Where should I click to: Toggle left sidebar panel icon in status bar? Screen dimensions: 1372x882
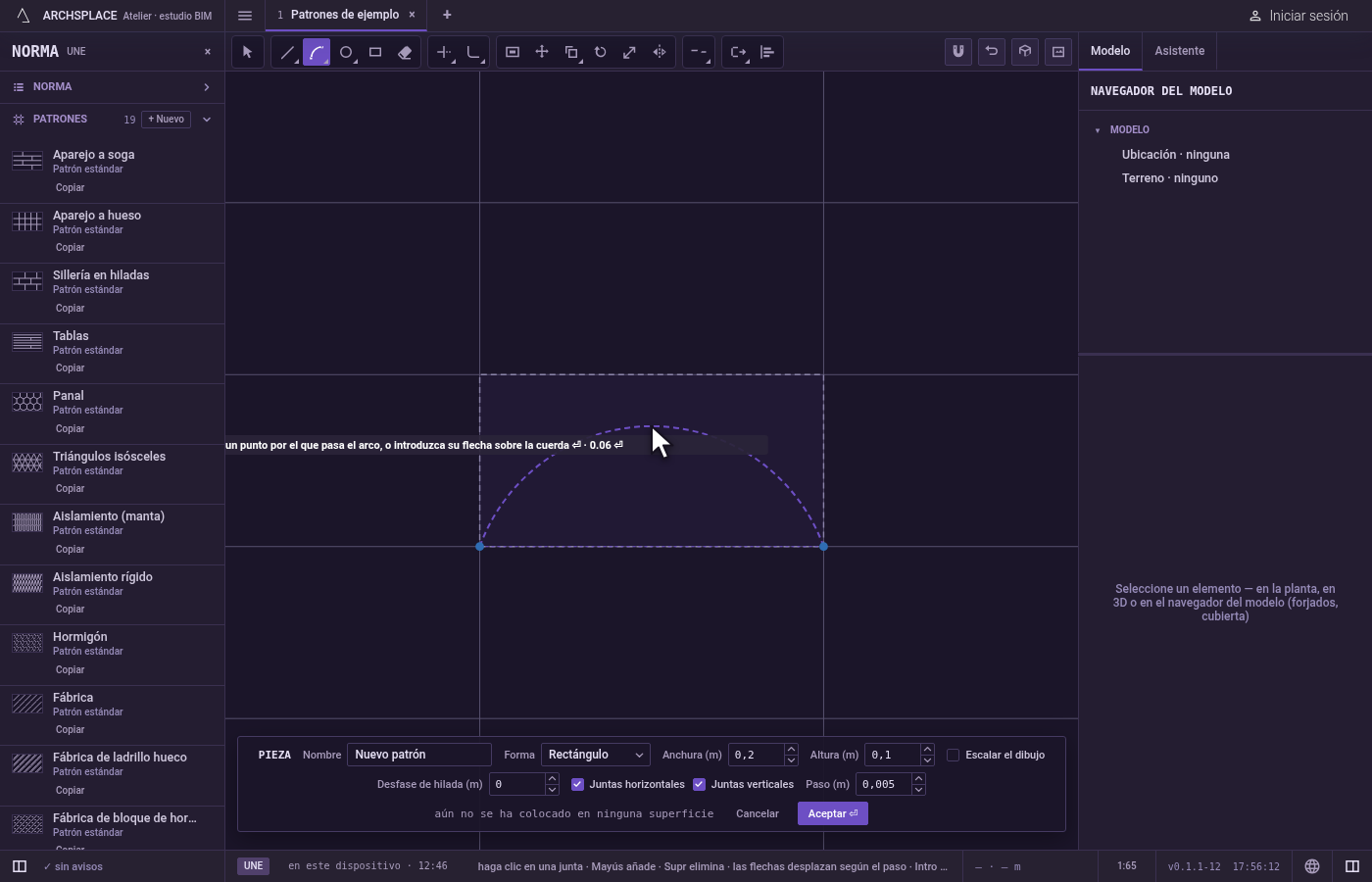pos(20,866)
